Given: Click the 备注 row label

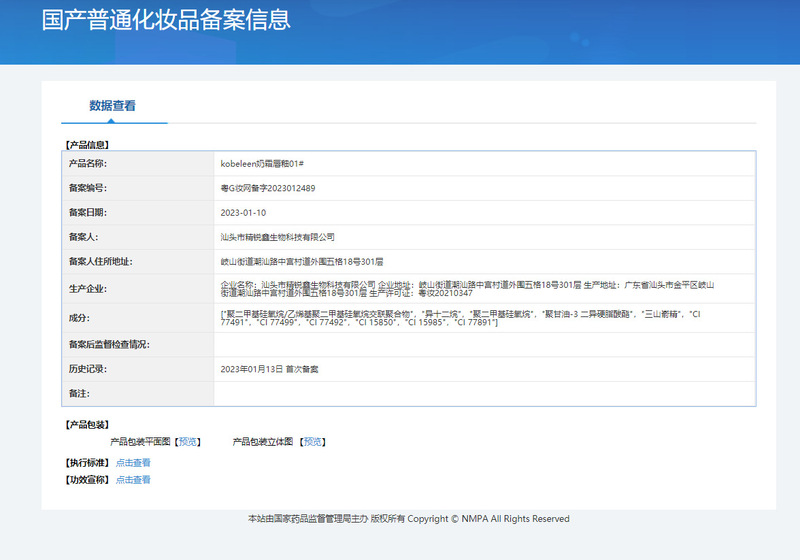Looking at the screenshot, I should pos(79,393).
